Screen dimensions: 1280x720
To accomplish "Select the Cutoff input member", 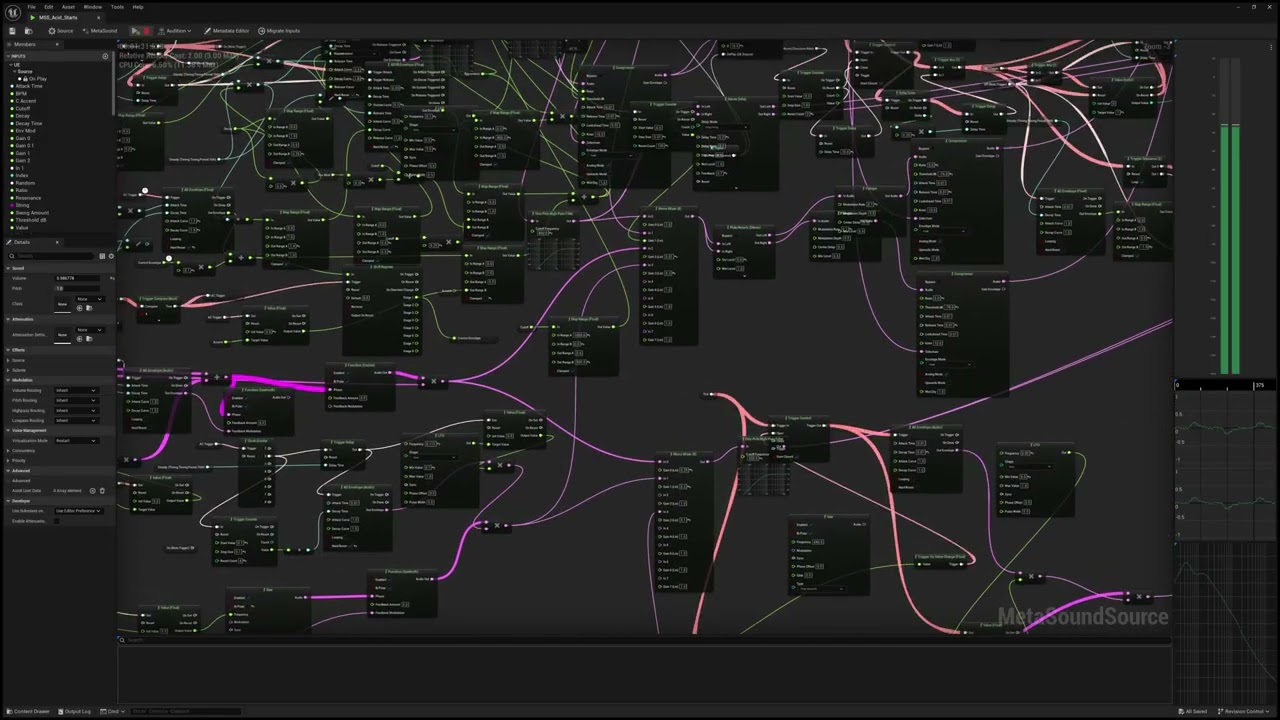I will coord(23,108).
